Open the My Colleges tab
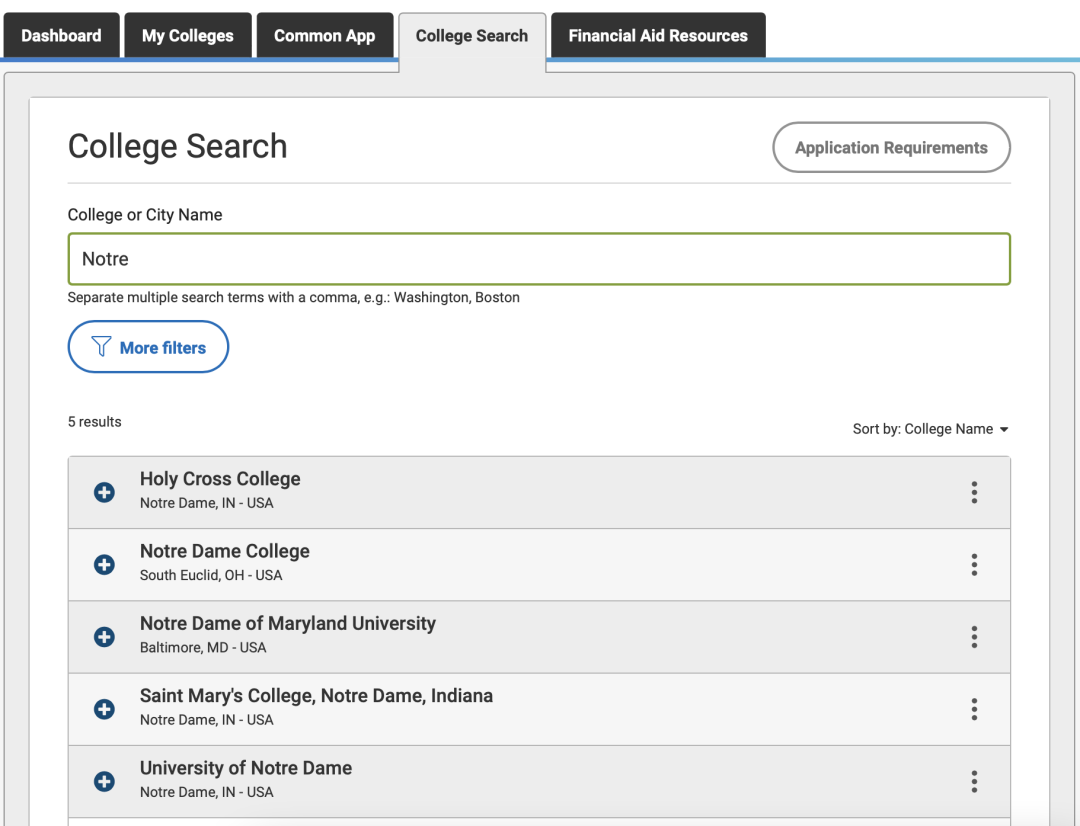Screen dimensions: 1080x826 pyautogui.click(x=188, y=36)
